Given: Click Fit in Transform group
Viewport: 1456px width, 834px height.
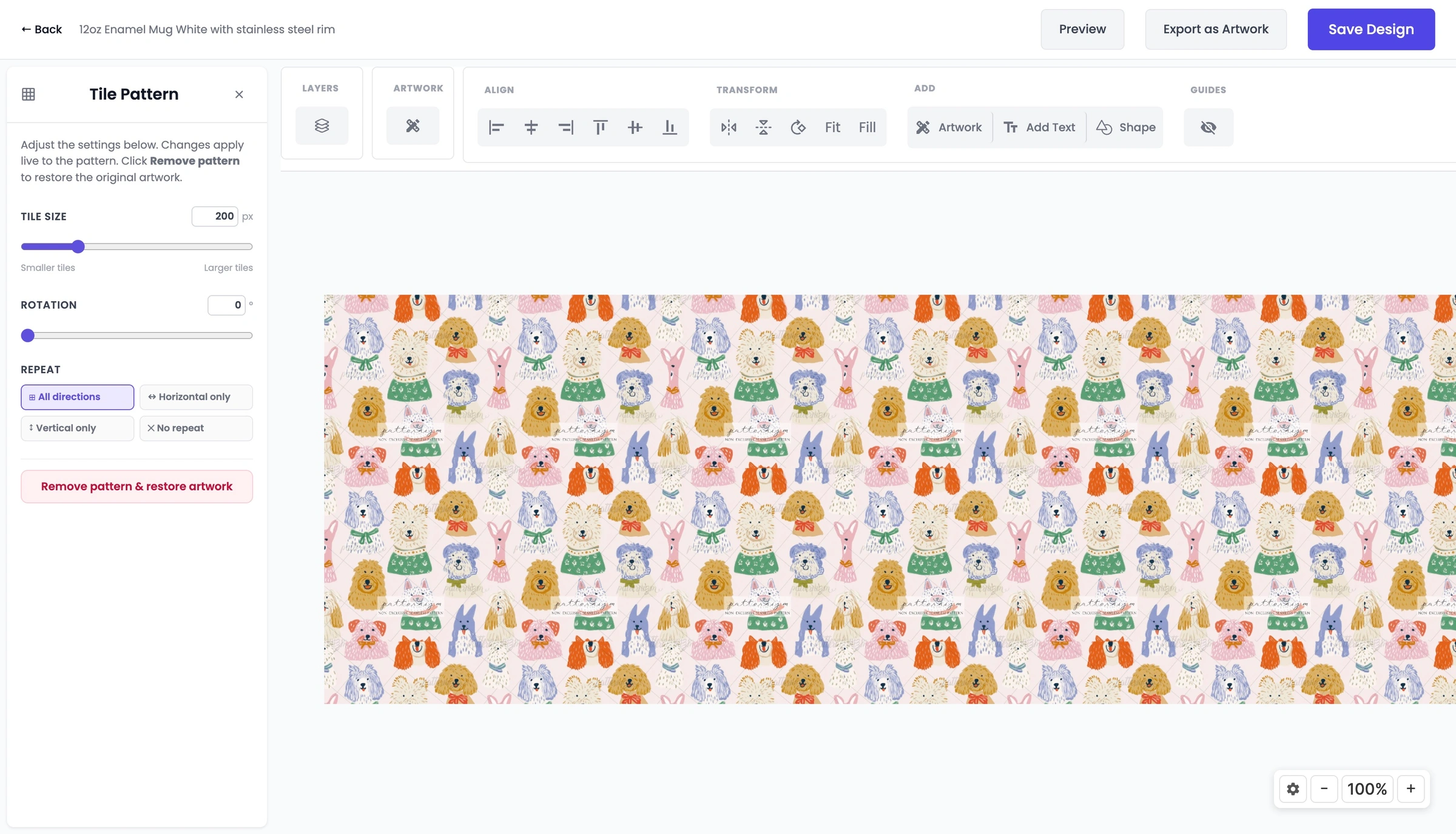Looking at the screenshot, I should coord(832,127).
